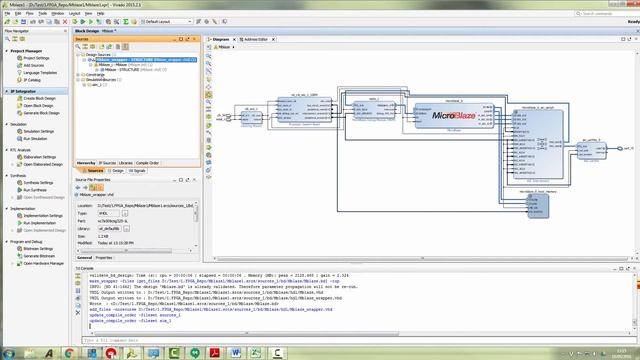Open Add Sources in Flow Navigator
This screenshot has width=640, height=360.
(33, 65)
